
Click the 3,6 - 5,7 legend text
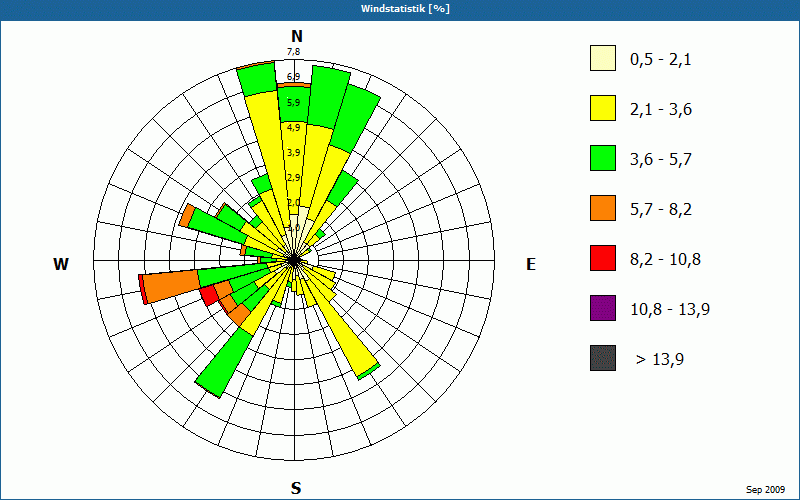click(x=661, y=160)
